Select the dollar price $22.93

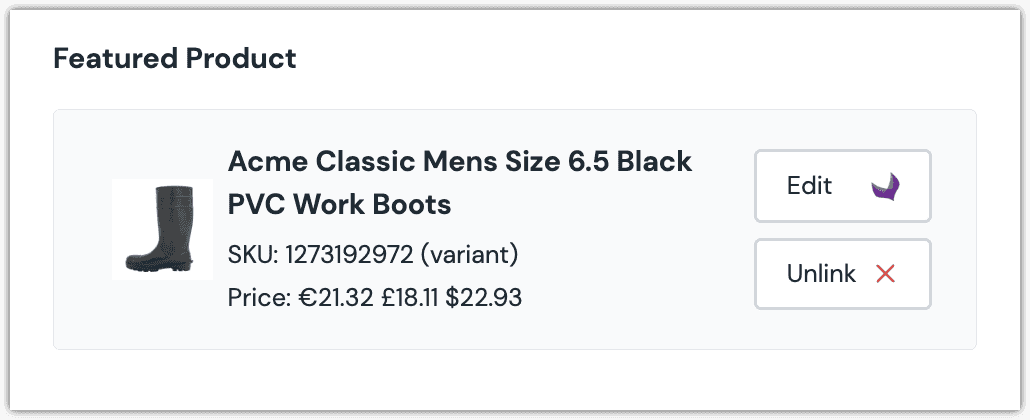(x=483, y=298)
